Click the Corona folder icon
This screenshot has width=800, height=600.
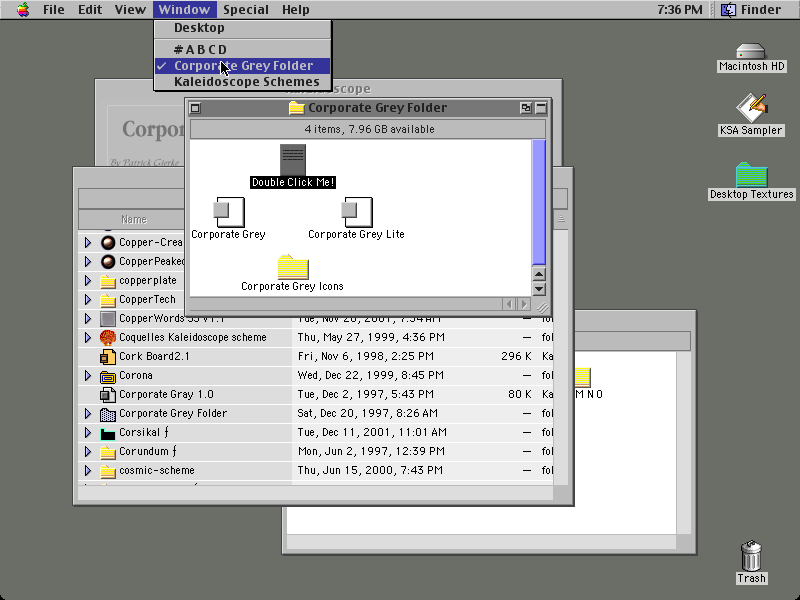click(108, 376)
